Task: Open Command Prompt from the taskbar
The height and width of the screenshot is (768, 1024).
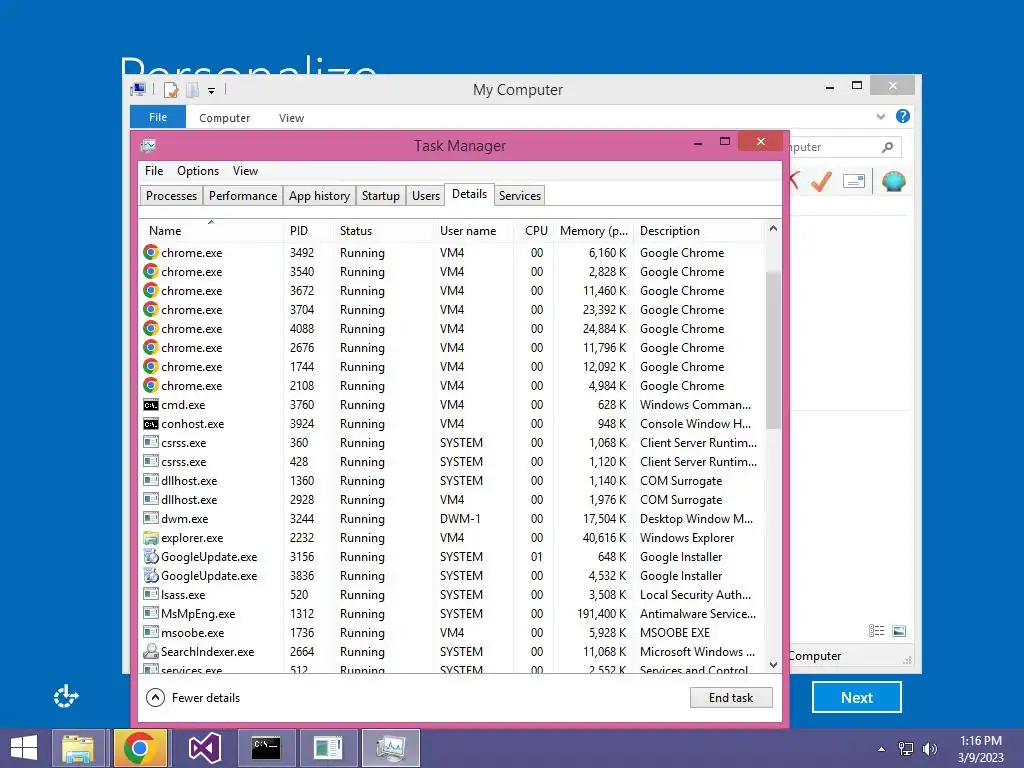Action: point(266,748)
